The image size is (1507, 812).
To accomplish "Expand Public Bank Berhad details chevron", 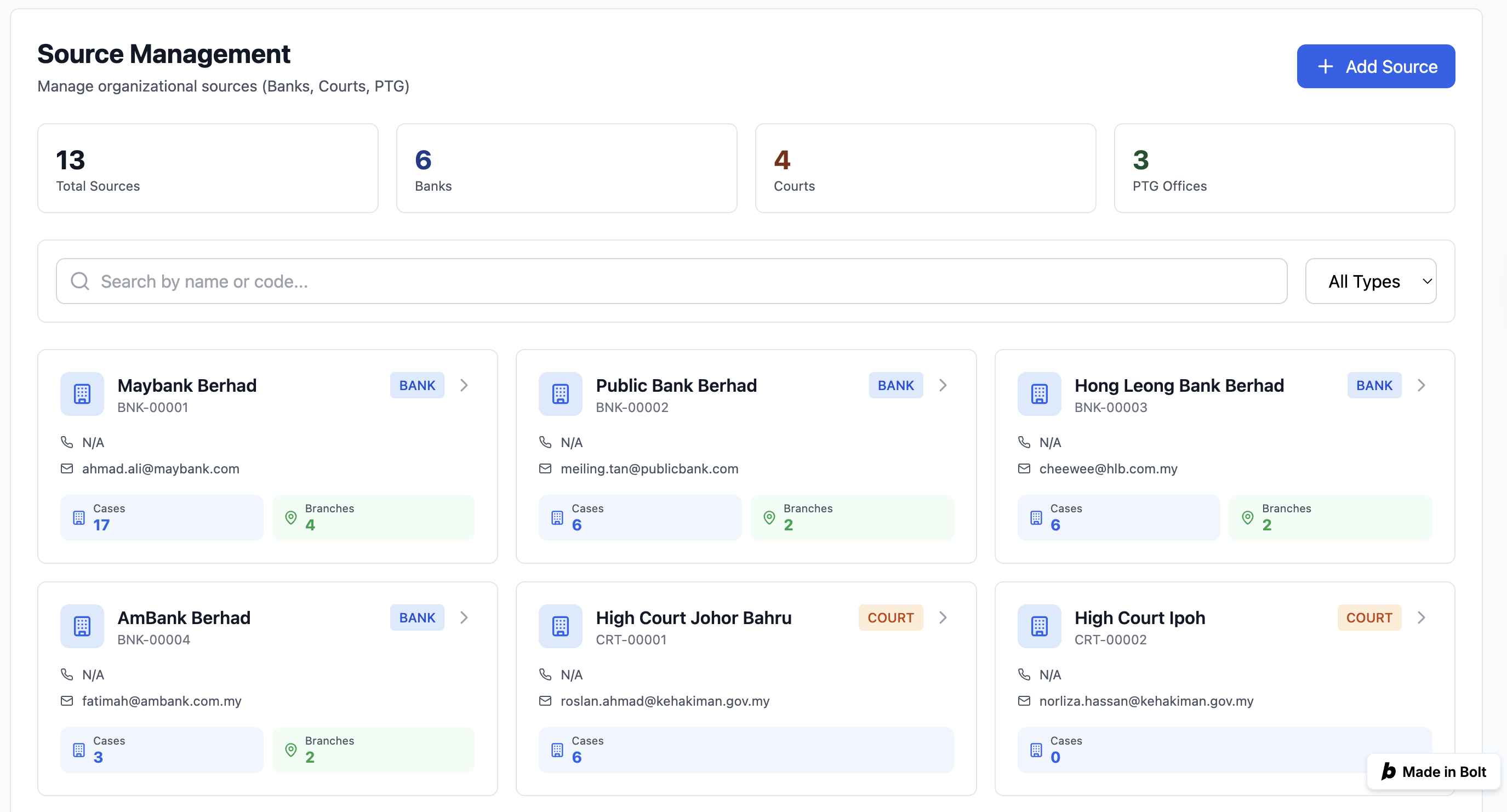I will coord(943,385).
